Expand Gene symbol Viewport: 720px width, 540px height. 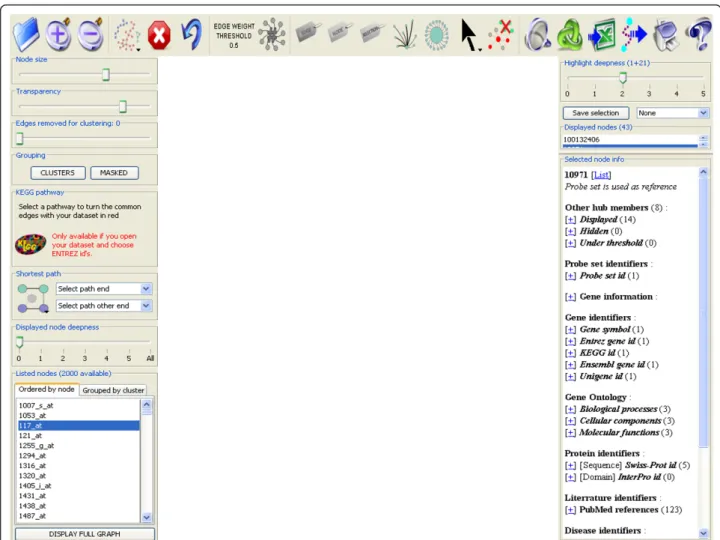(570, 330)
